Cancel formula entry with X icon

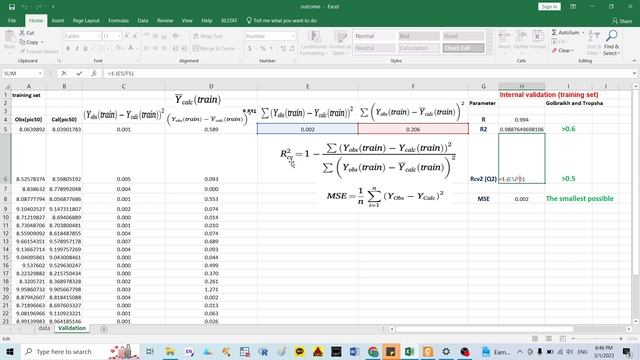(x=64, y=73)
